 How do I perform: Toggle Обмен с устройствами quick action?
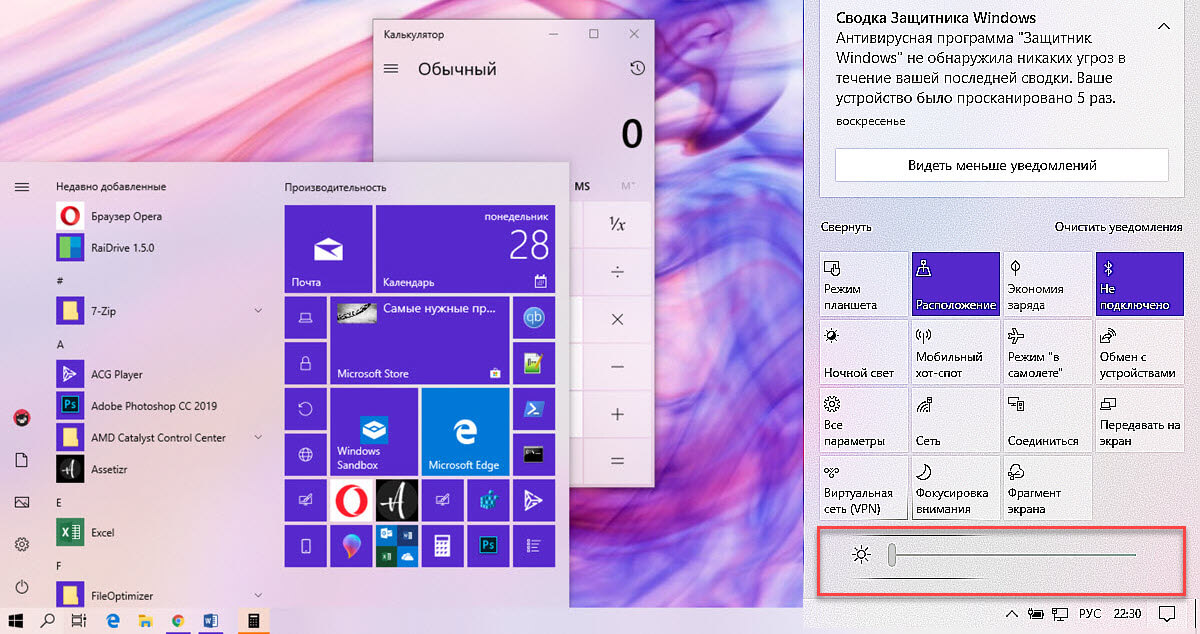[1140, 351]
